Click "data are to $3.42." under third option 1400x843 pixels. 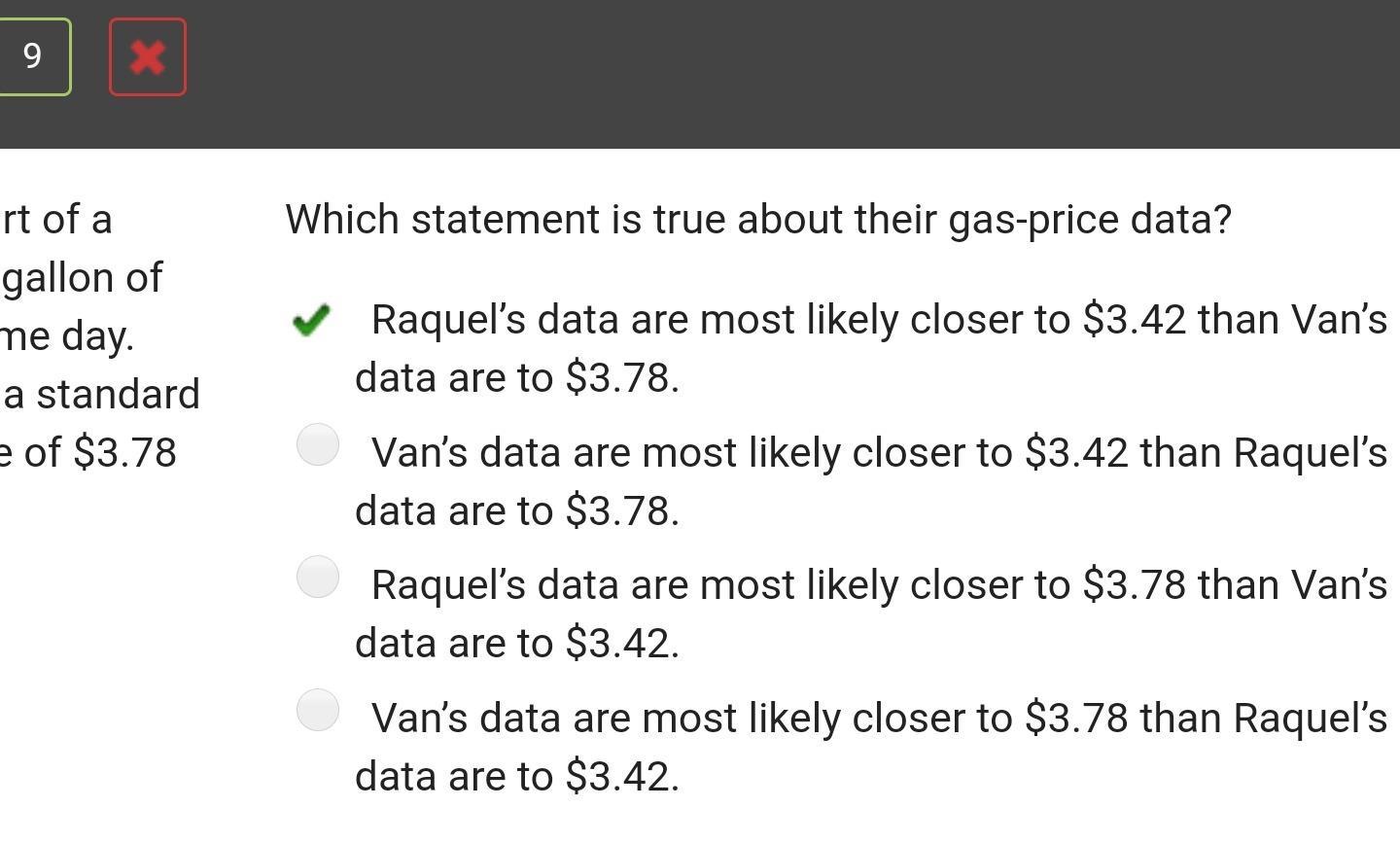(x=517, y=644)
